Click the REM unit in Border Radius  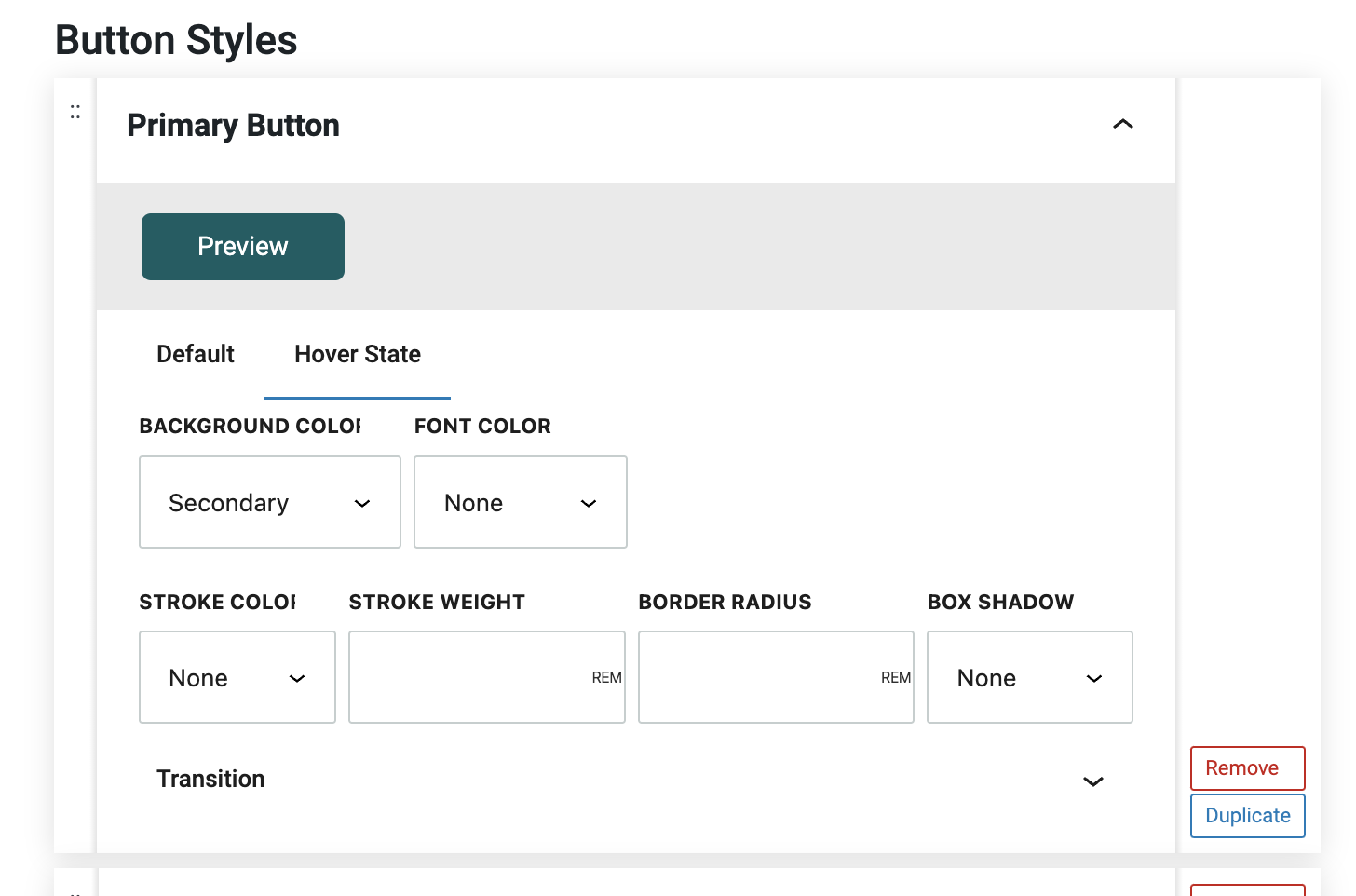895,678
